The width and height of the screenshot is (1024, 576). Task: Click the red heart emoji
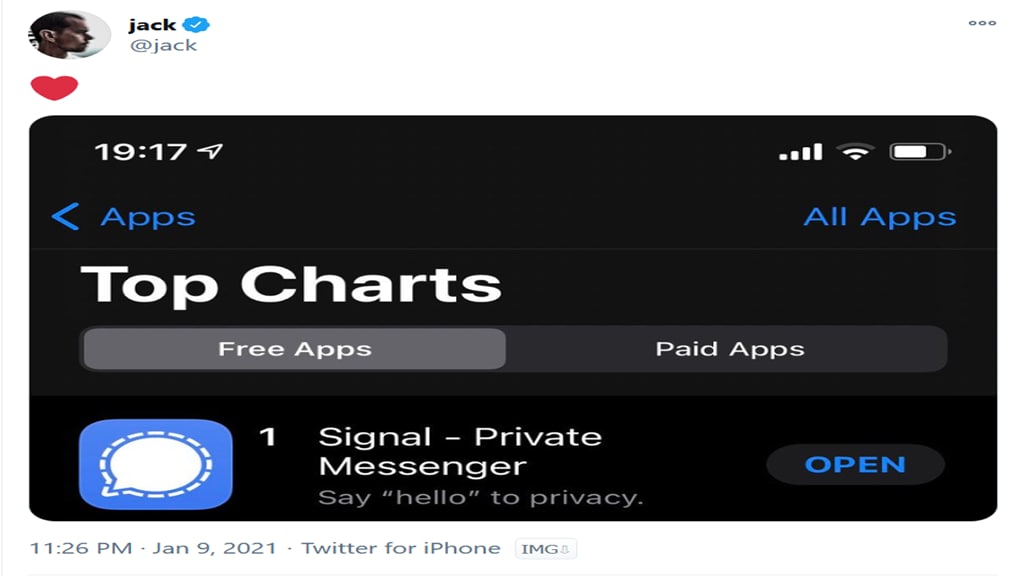tap(54, 88)
